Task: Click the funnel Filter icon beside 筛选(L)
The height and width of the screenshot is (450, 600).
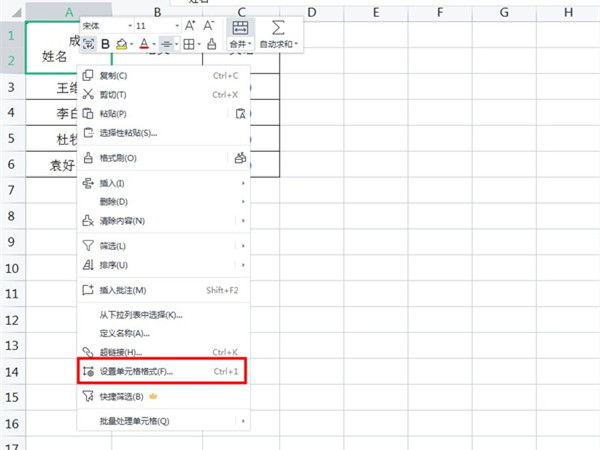Action: point(88,246)
